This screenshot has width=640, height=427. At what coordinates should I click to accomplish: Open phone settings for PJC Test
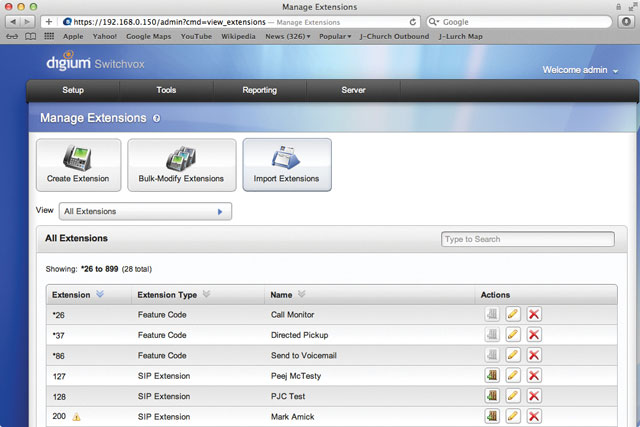tap(492, 396)
